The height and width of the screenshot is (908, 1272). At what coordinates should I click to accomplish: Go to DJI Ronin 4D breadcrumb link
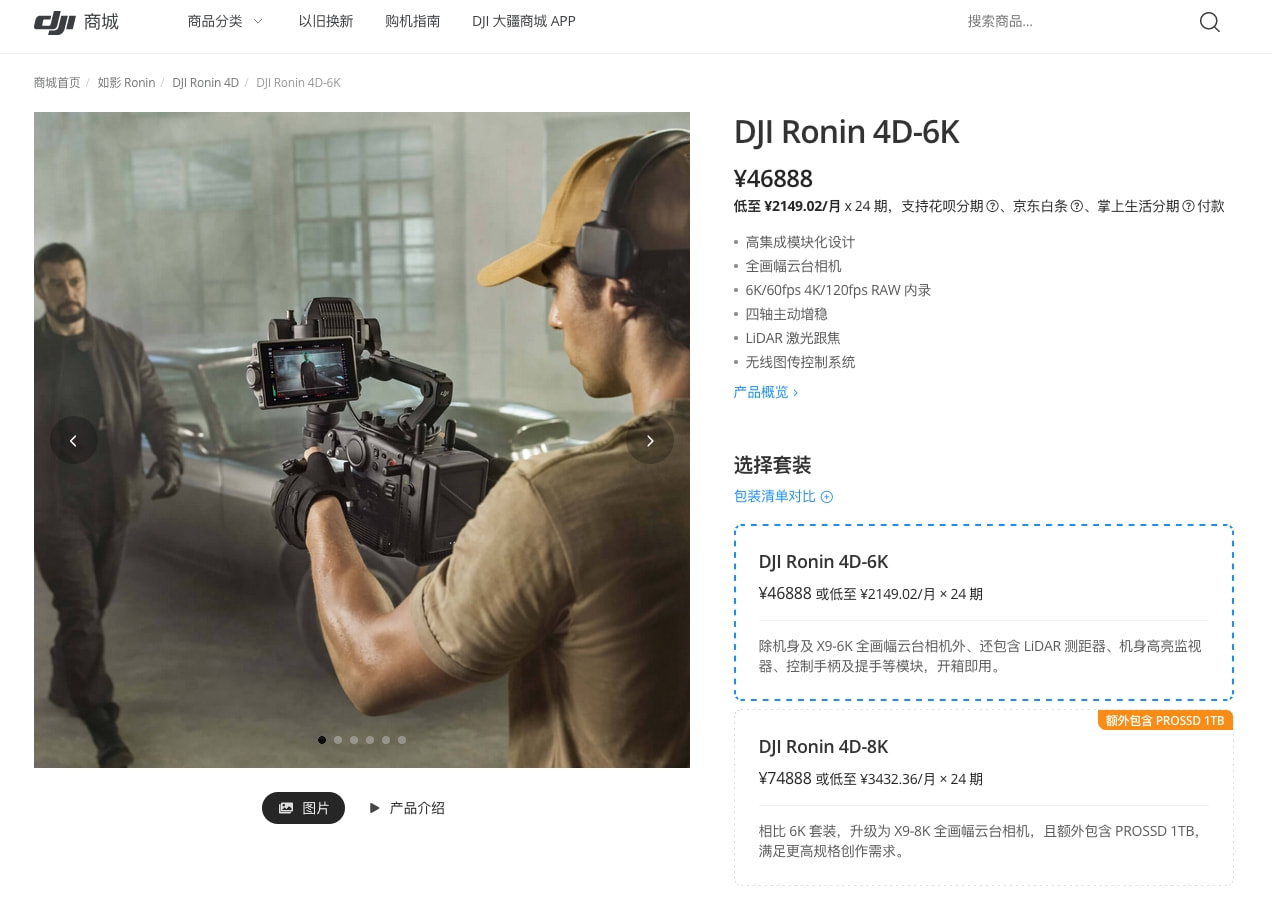click(205, 83)
